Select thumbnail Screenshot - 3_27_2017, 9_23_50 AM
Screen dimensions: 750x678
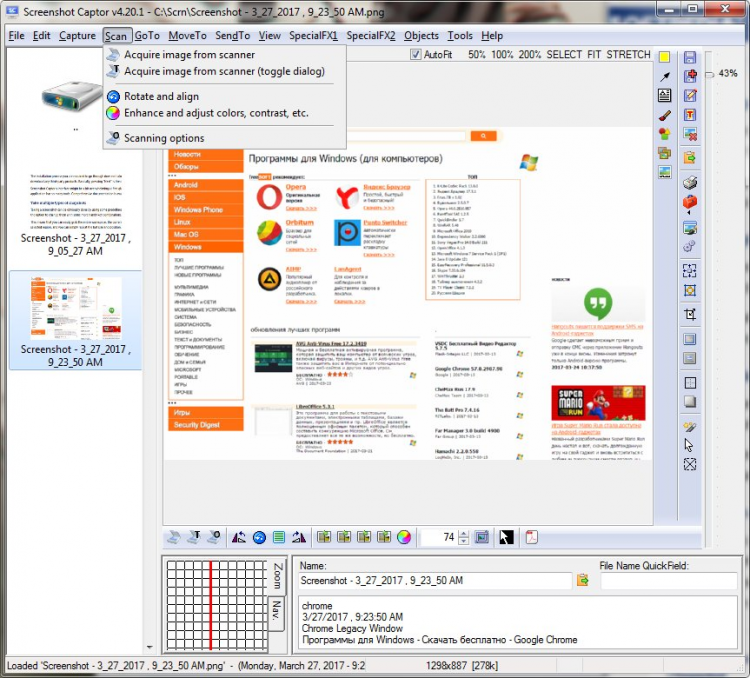coord(75,321)
